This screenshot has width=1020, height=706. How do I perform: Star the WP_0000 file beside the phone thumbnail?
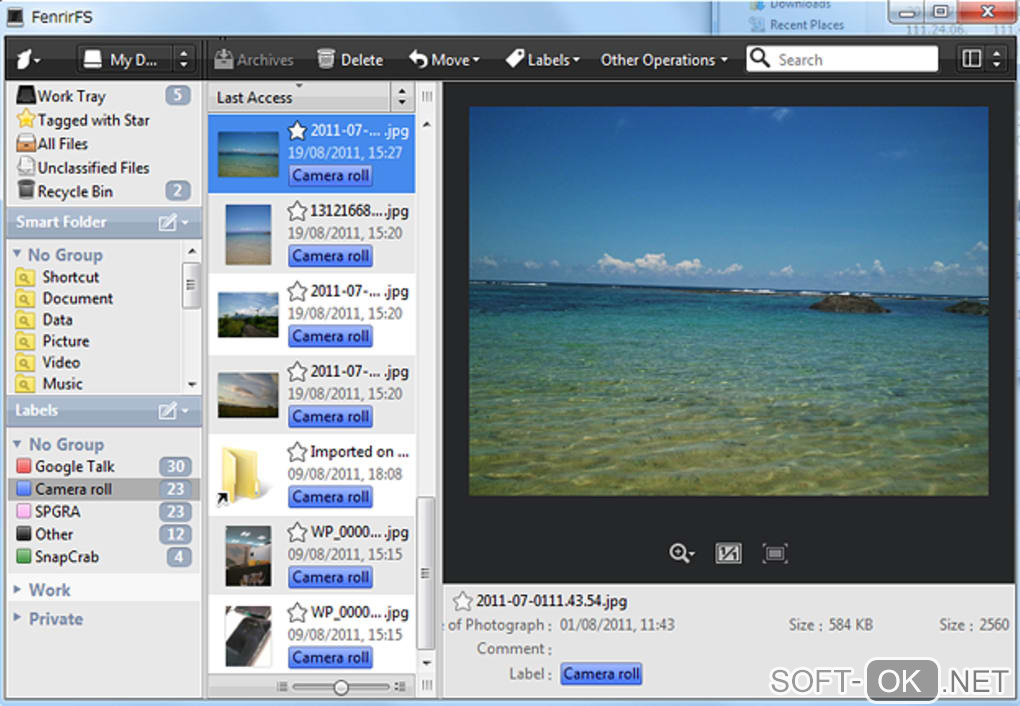[297, 612]
